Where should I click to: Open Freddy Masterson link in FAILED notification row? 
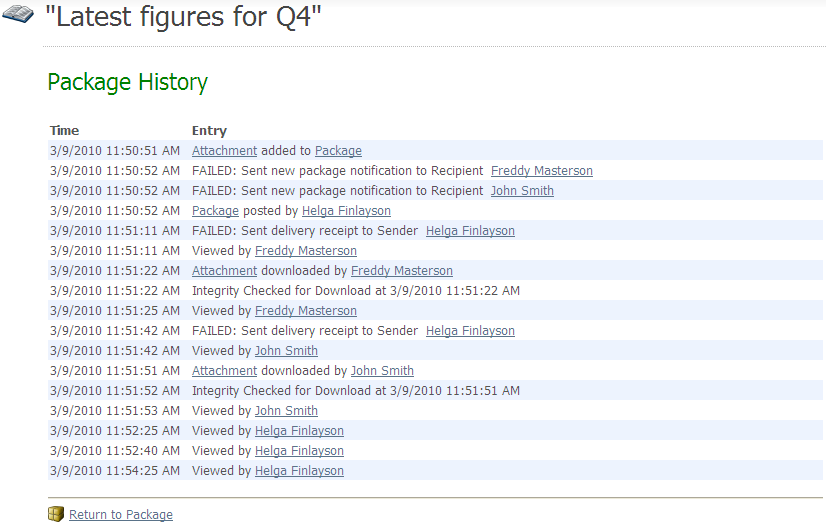pos(542,171)
